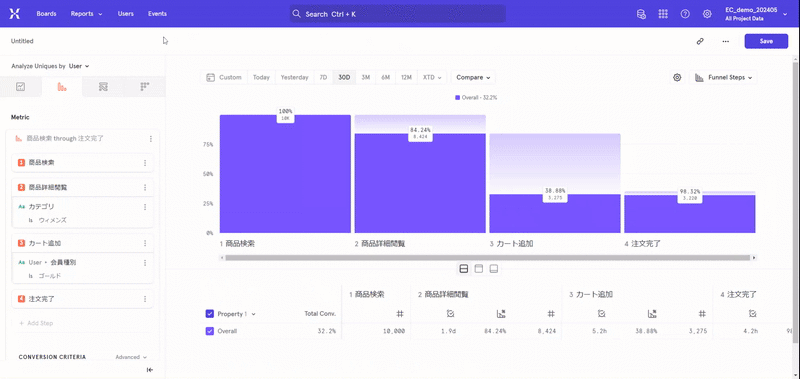Select the 30D date range tab
The height and width of the screenshot is (379, 800).
click(x=344, y=78)
